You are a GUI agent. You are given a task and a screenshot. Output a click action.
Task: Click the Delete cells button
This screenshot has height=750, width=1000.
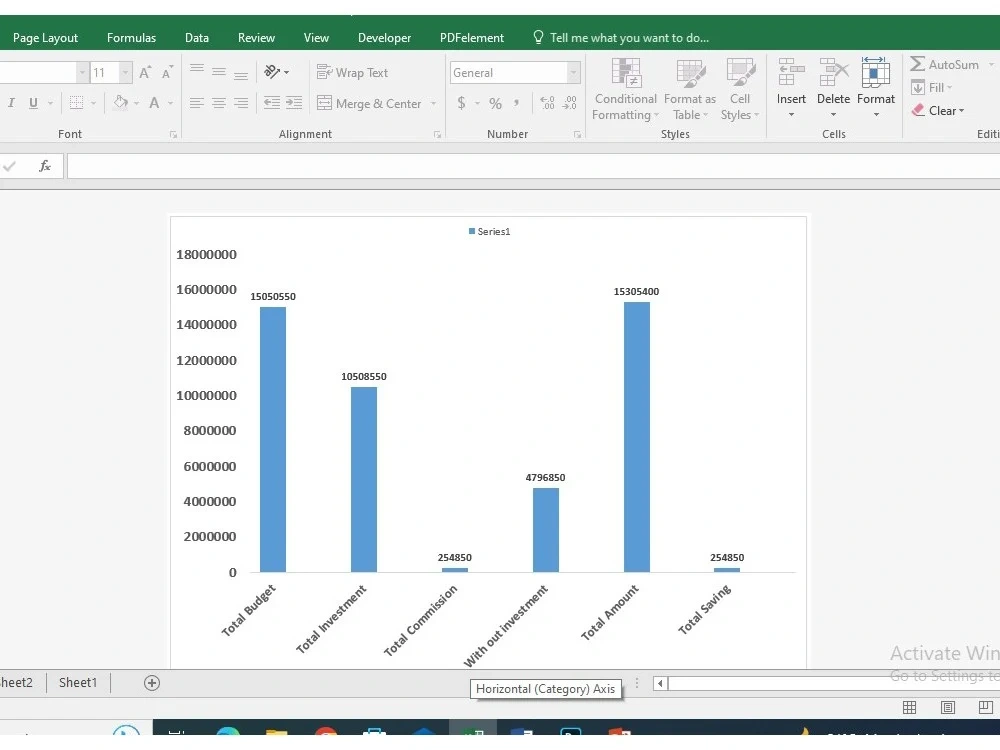pos(834,89)
